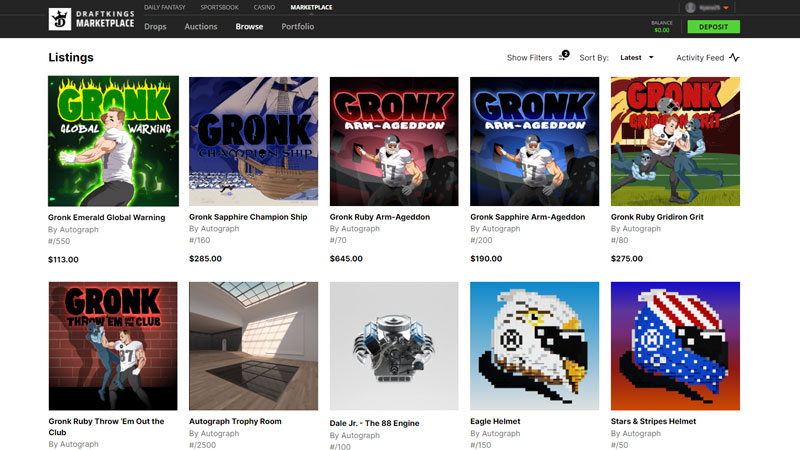The image size is (800, 450).
Task: Click the $113.00 price
Action: point(63,260)
